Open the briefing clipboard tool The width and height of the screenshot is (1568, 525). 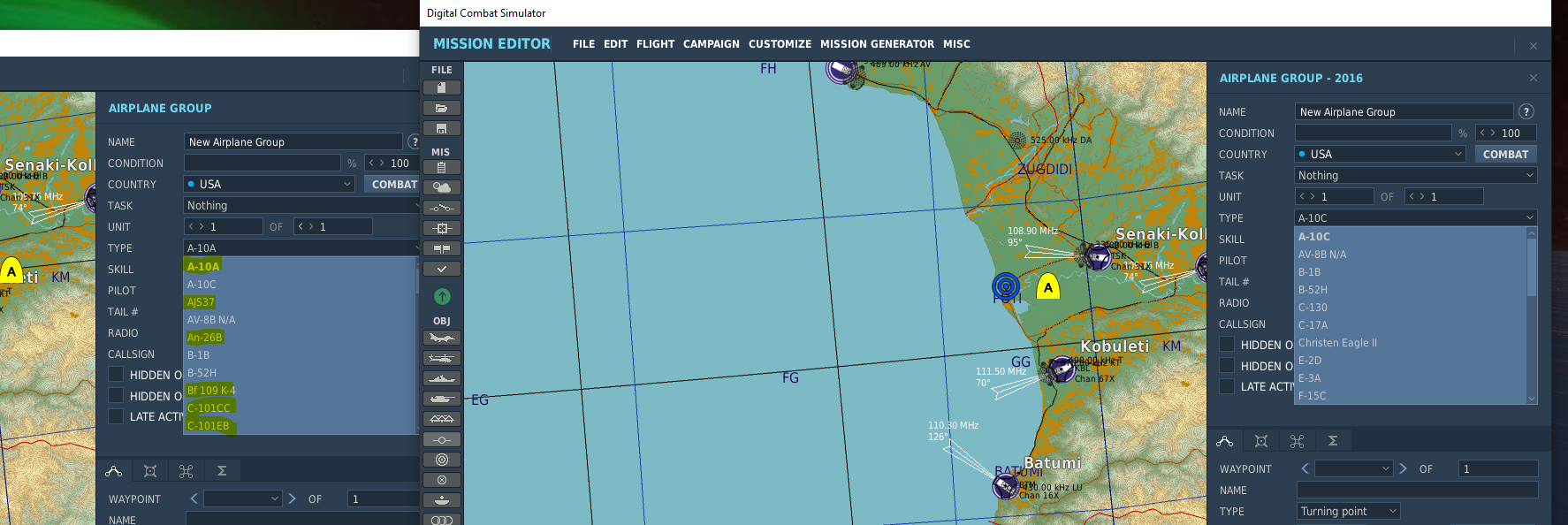click(441, 167)
